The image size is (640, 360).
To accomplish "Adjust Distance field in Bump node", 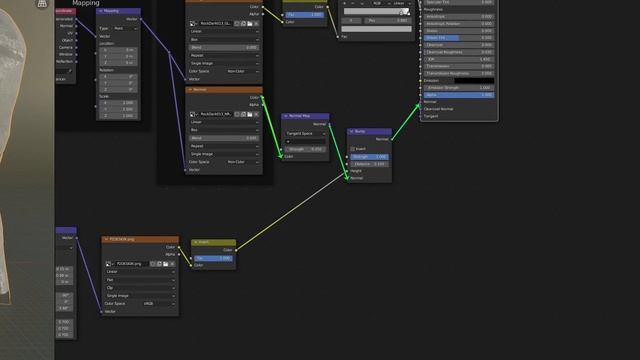I will tap(369, 164).
